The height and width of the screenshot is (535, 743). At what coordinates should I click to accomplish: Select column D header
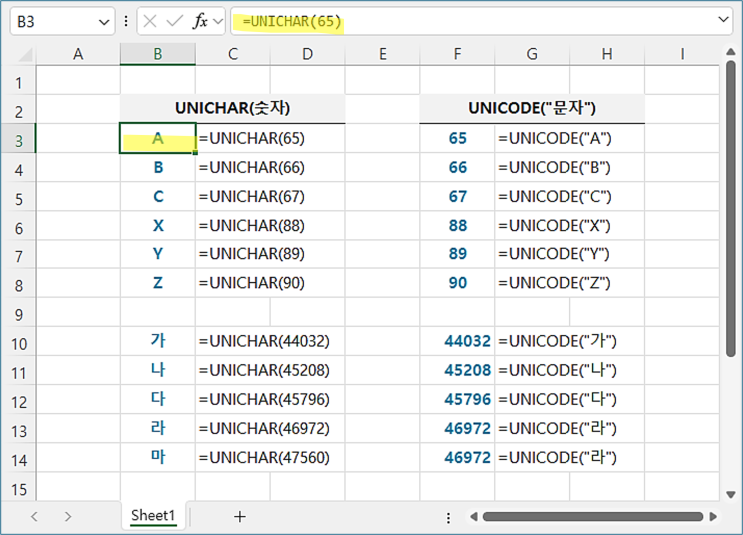pyautogui.click(x=308, y=54)
